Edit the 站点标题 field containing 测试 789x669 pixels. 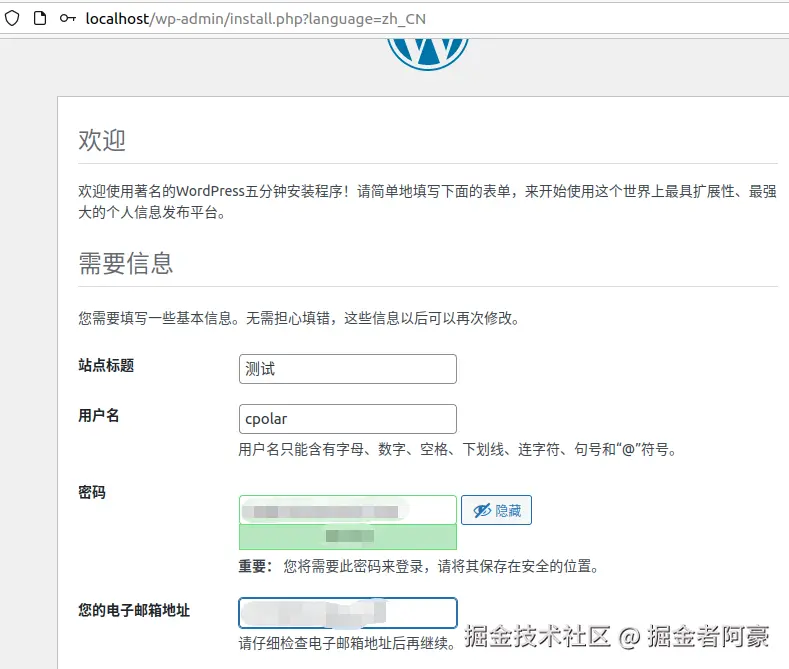point(348,369)
